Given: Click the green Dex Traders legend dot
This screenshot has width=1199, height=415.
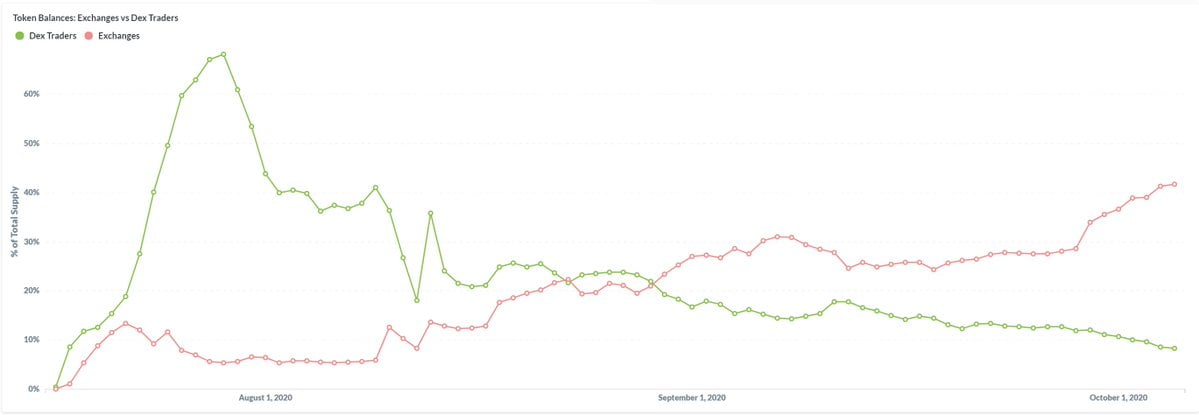Looking at the screenshot, I should (19, 36).
